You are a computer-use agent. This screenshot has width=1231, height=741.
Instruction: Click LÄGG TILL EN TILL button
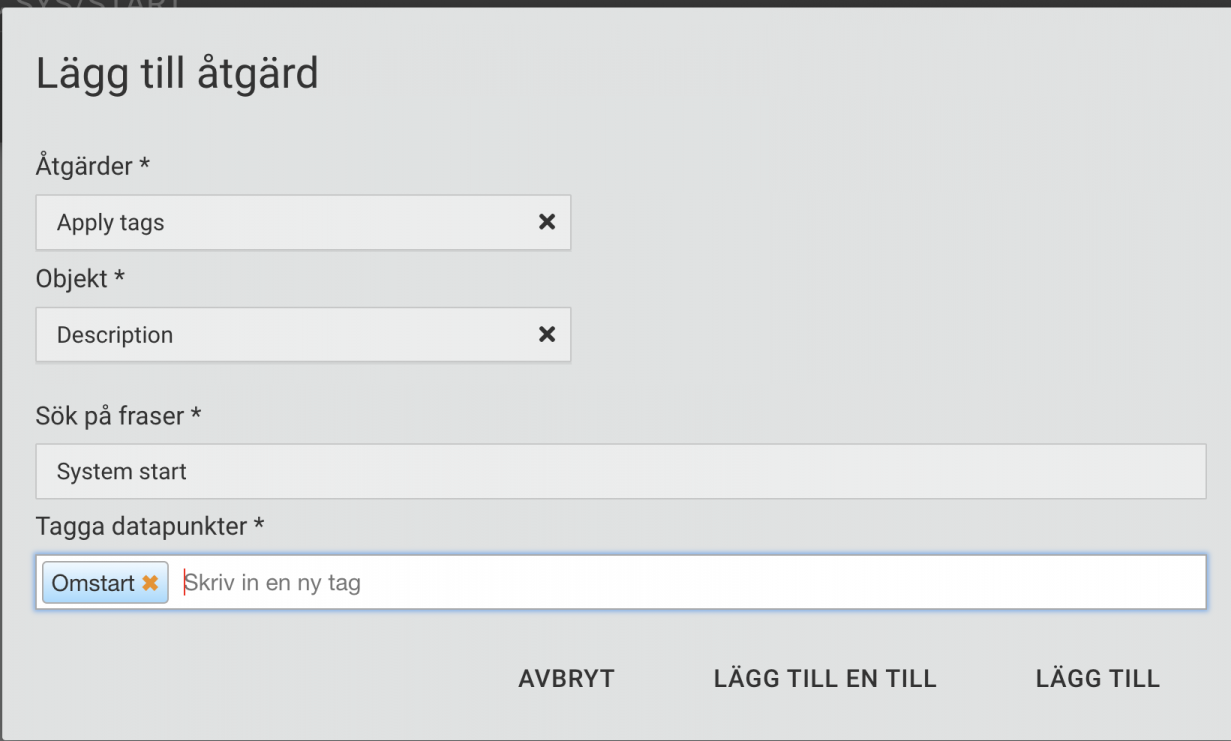825,679
